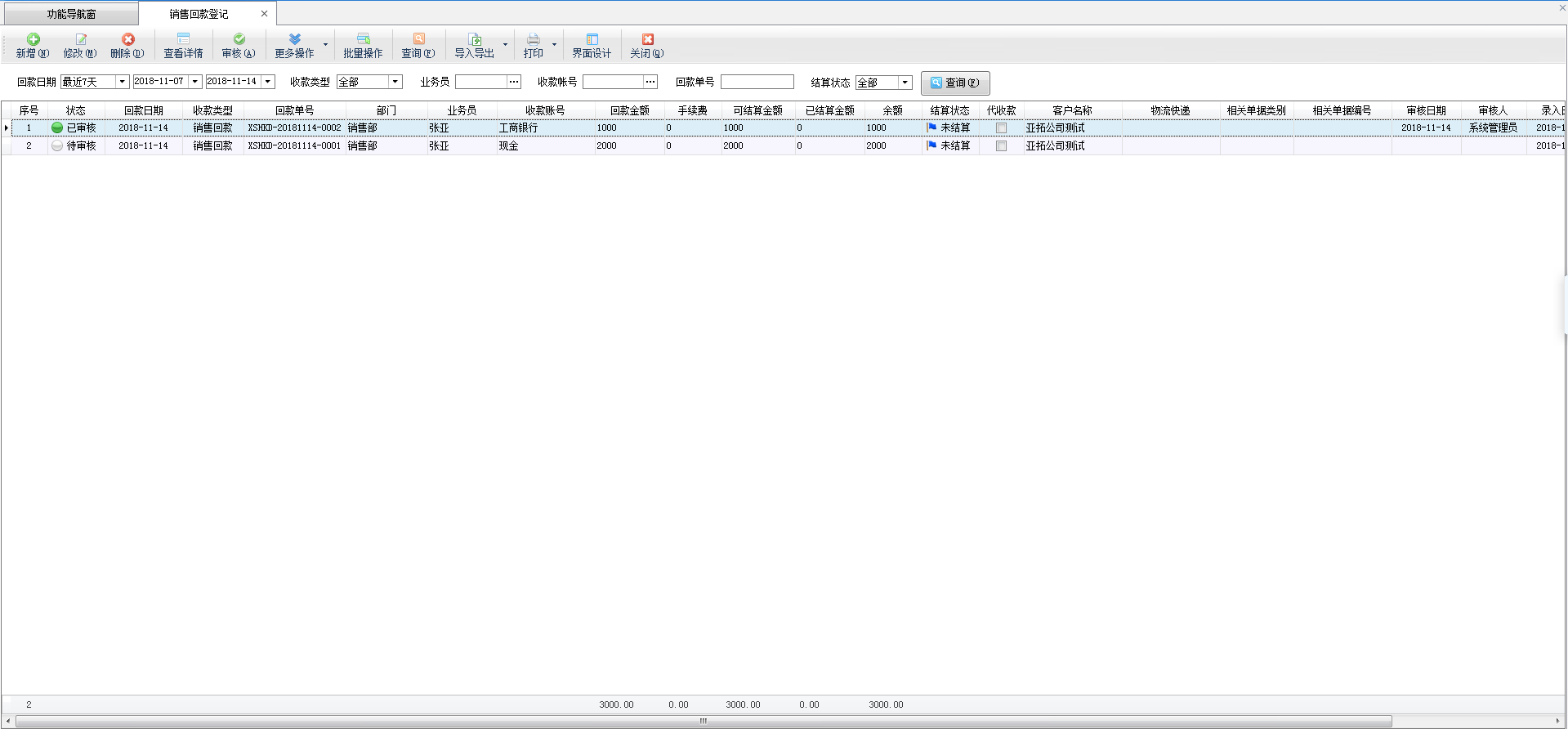Expand the 最近7天 date range dropdown
Viewport: 1568px width, 729px height.
tap(123, 82)
